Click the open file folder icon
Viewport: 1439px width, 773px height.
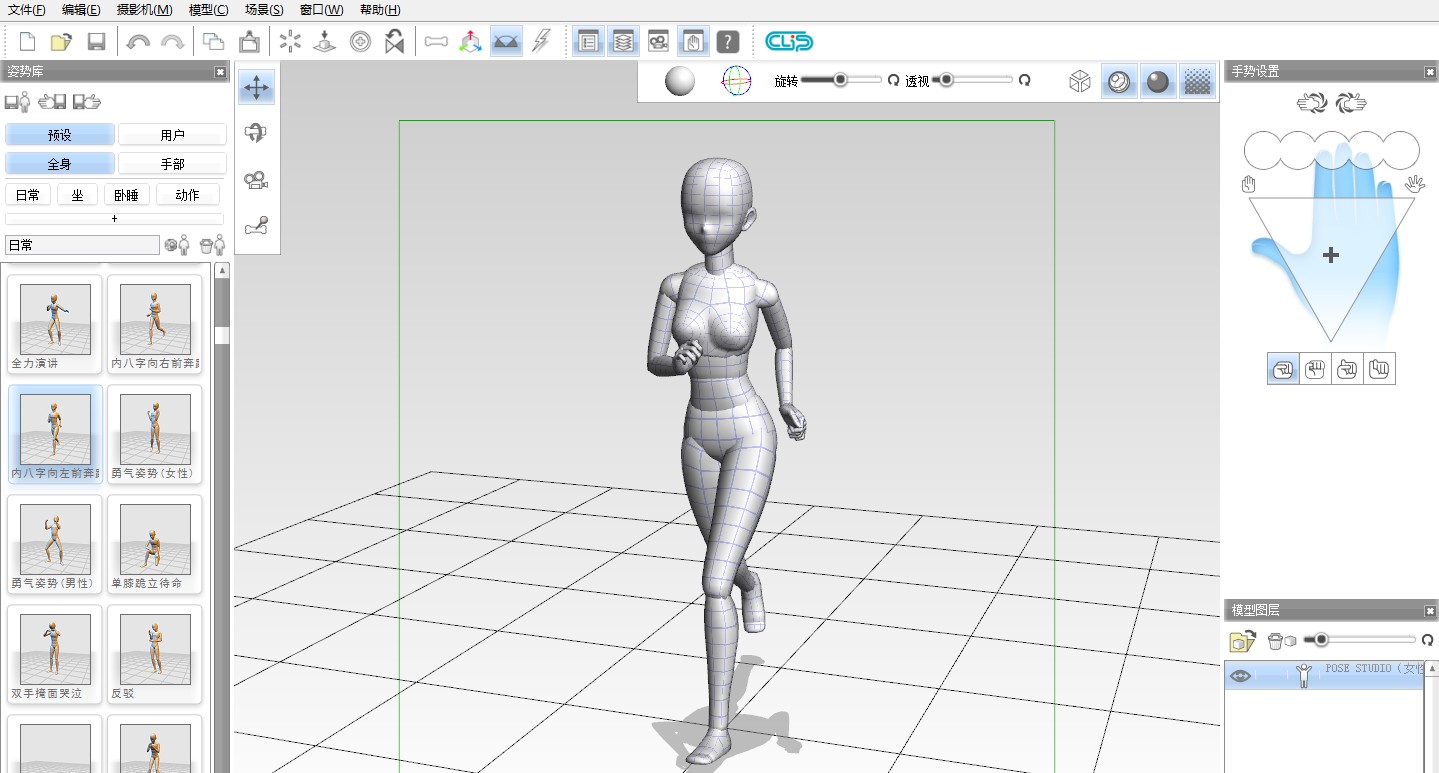(62, 41)
